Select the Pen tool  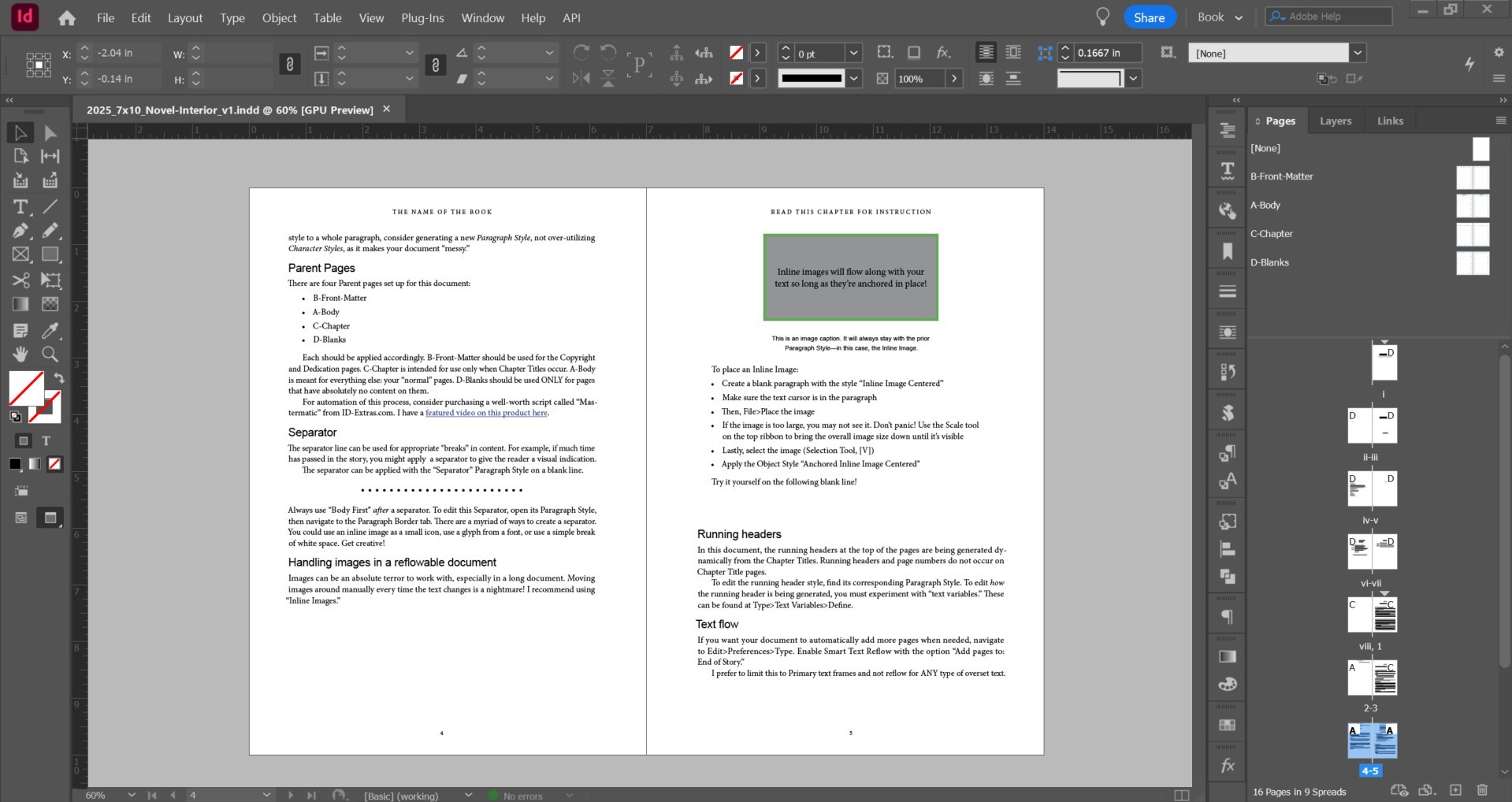click(20, 231)
